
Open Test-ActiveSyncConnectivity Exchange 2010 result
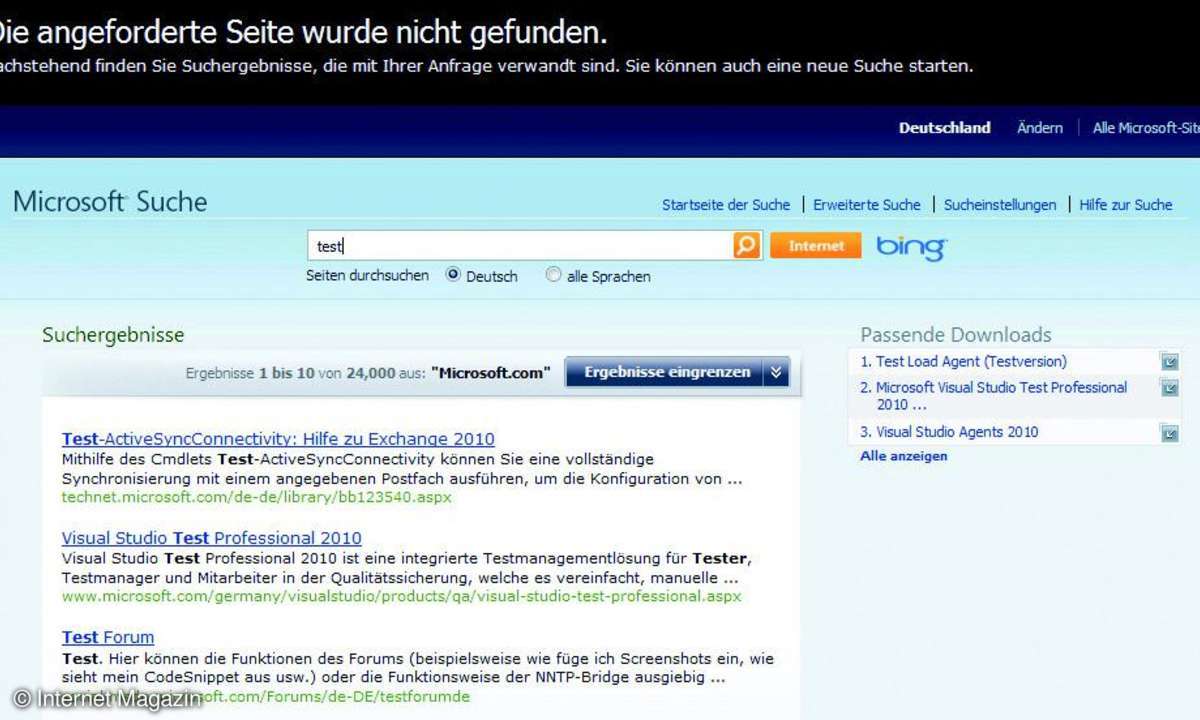point(278,439)
